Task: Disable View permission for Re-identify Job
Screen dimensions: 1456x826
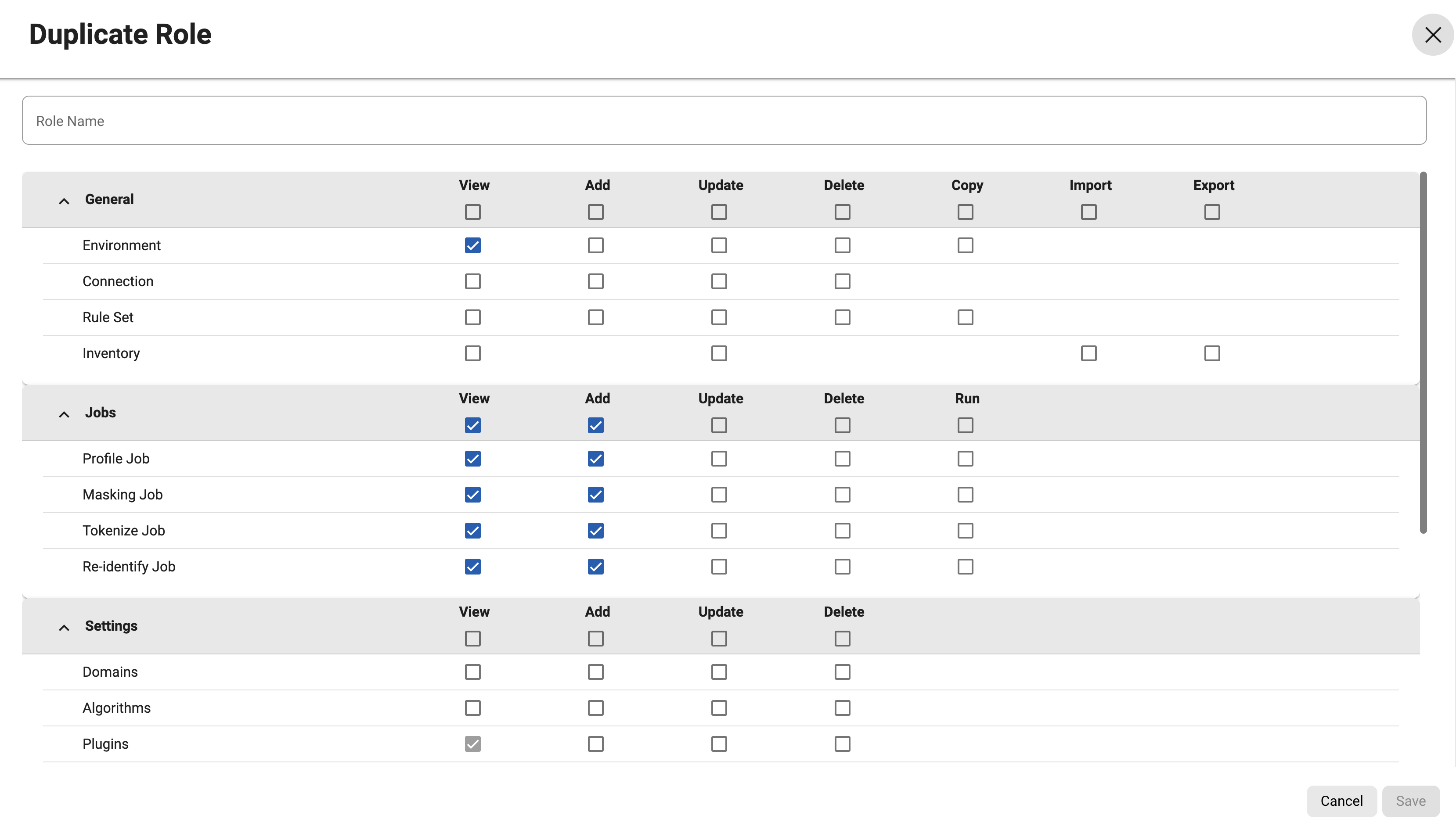Action: [x=472, y=566]
